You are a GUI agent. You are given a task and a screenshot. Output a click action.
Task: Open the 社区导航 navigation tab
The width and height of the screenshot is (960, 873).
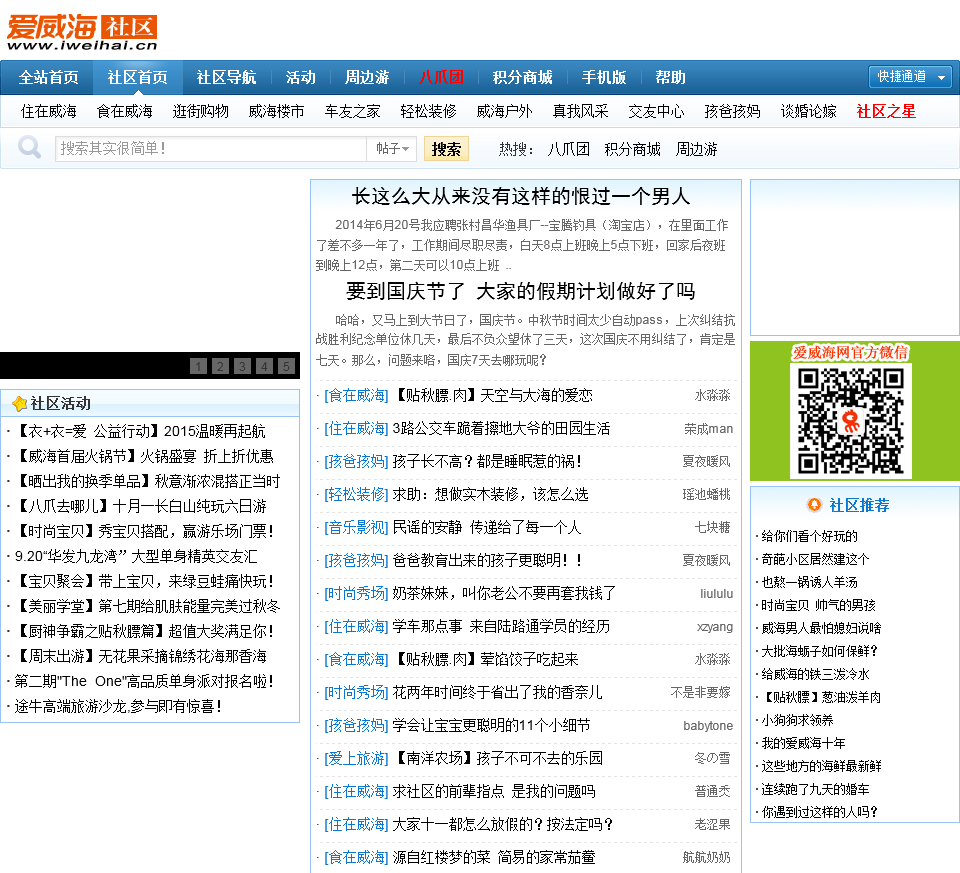pos(226,77)
